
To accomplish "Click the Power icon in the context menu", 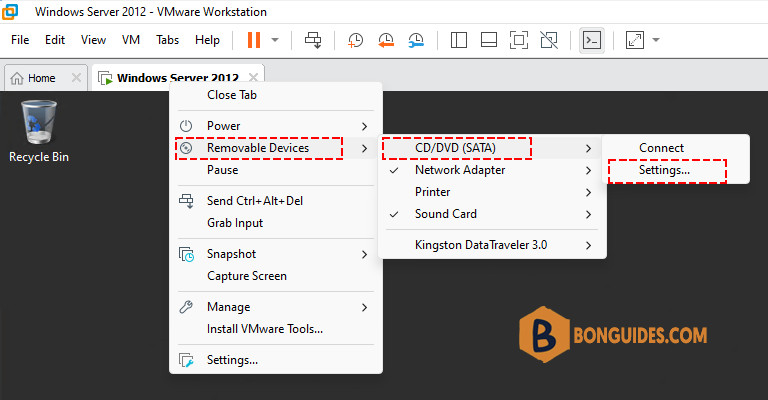I will coord(186,126).
